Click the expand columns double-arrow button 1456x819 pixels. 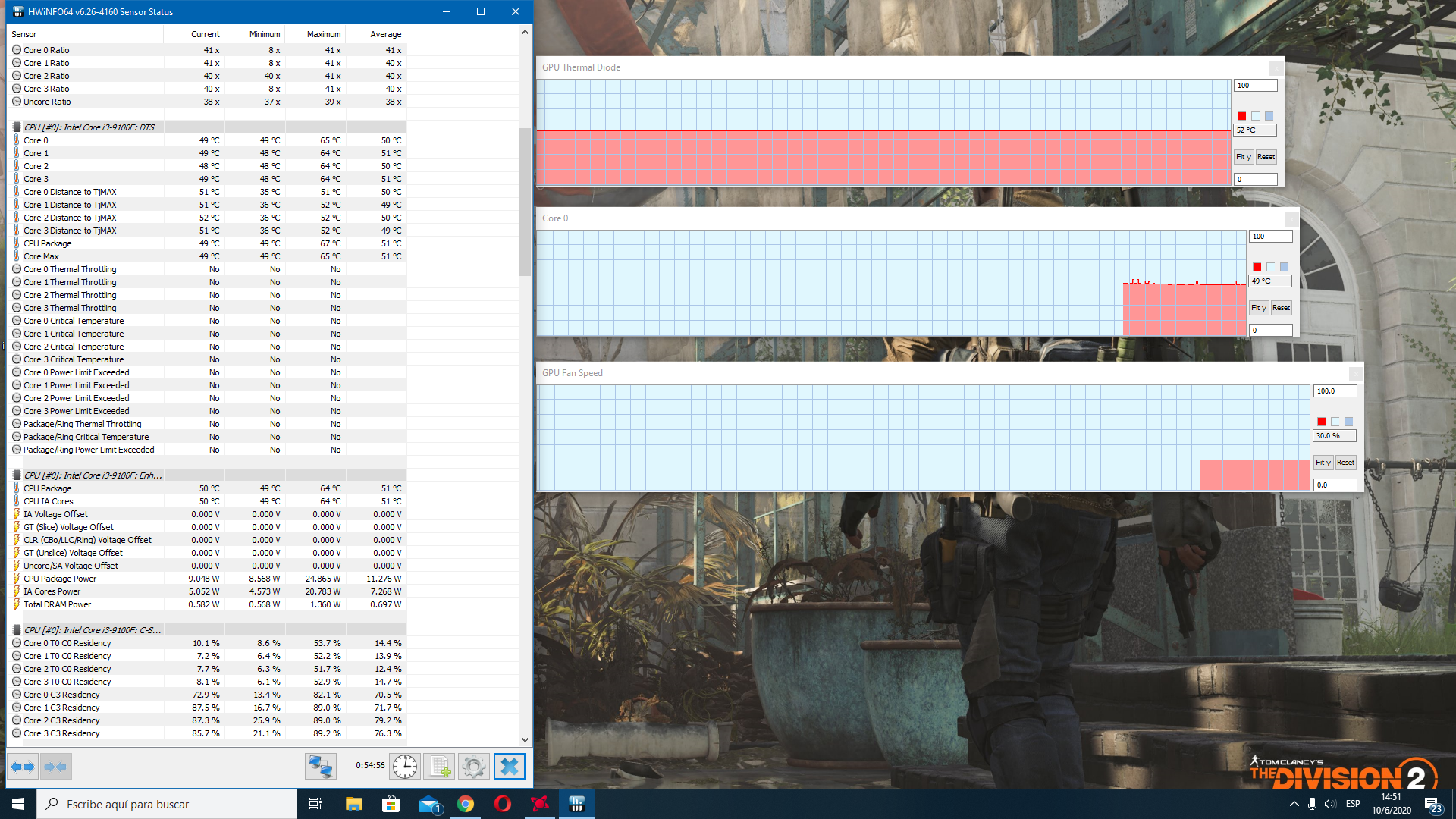pos(24,767)
